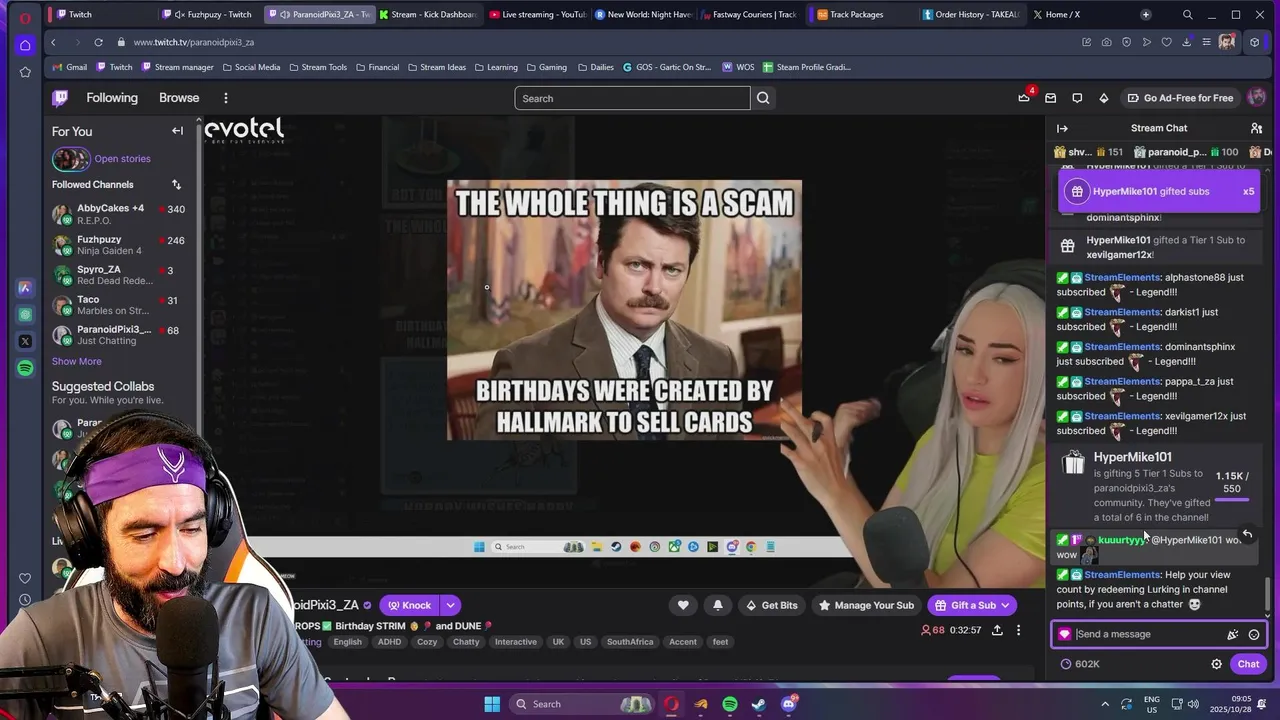The width and height of the screenshot is (1280, 720).
Task: Click the Manage Your Sub button
Action: pos(865,605)
